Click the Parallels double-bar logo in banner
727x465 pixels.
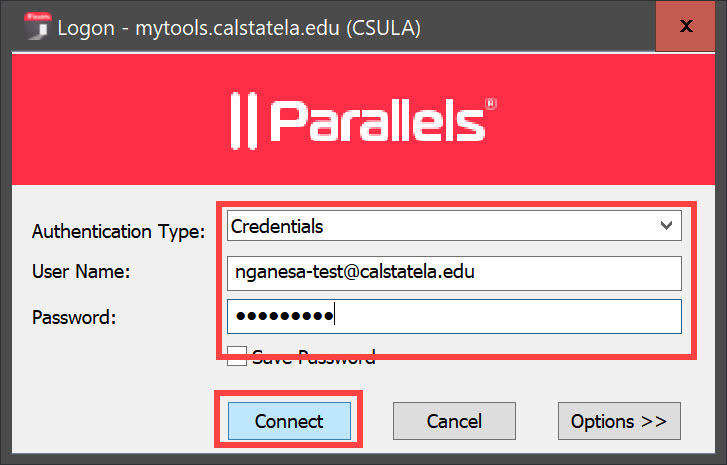244,120
